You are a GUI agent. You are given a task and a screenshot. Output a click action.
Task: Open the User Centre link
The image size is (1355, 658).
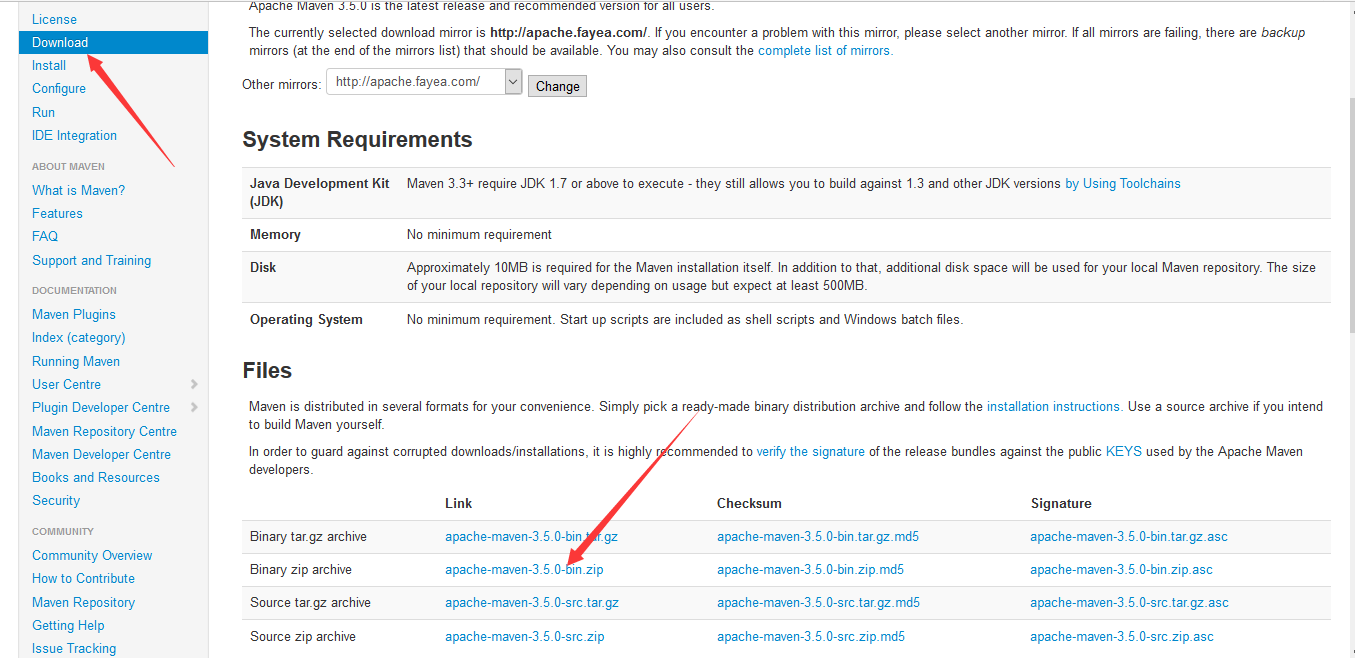66,384
